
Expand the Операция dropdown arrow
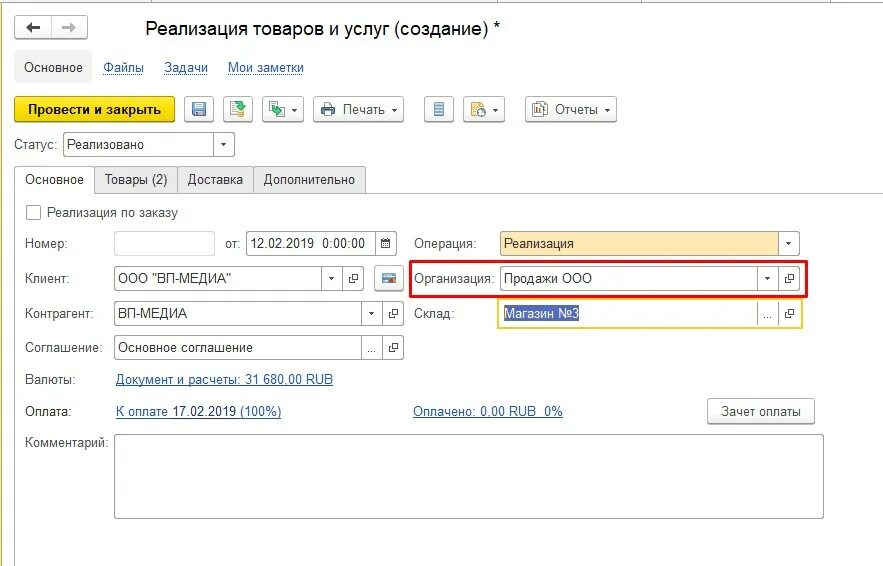pyautogui.click(x=788, y=244)
